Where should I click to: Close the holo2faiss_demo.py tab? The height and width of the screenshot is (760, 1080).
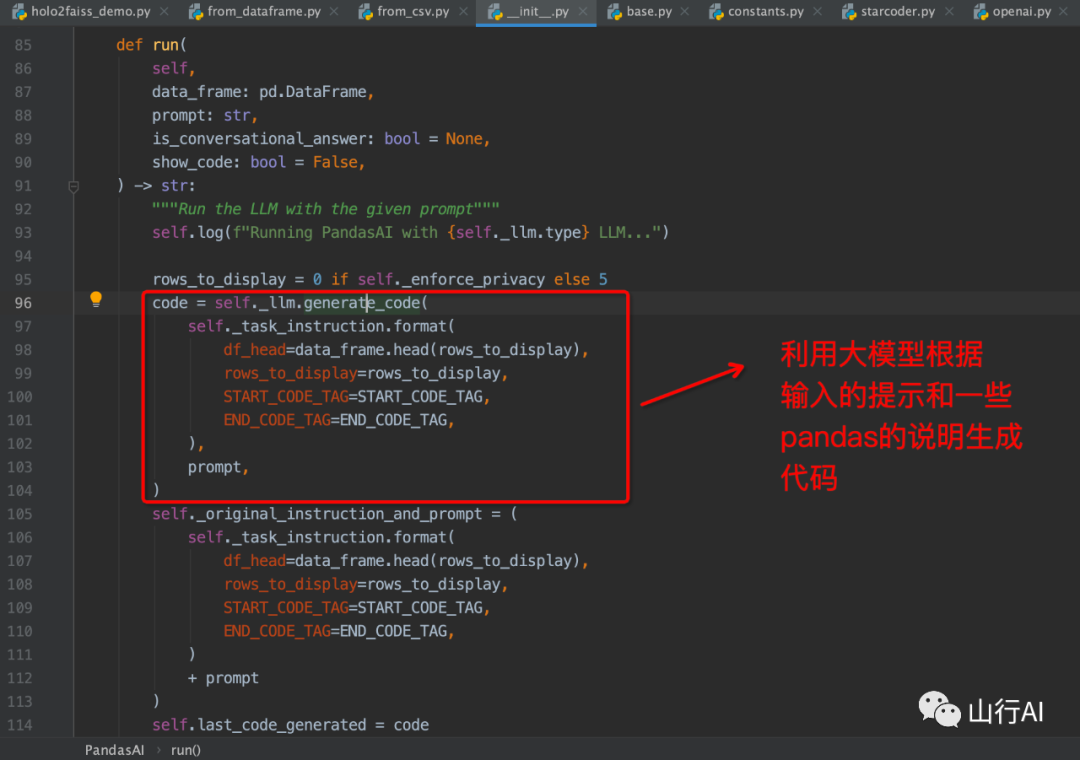[x=164, y=12]
